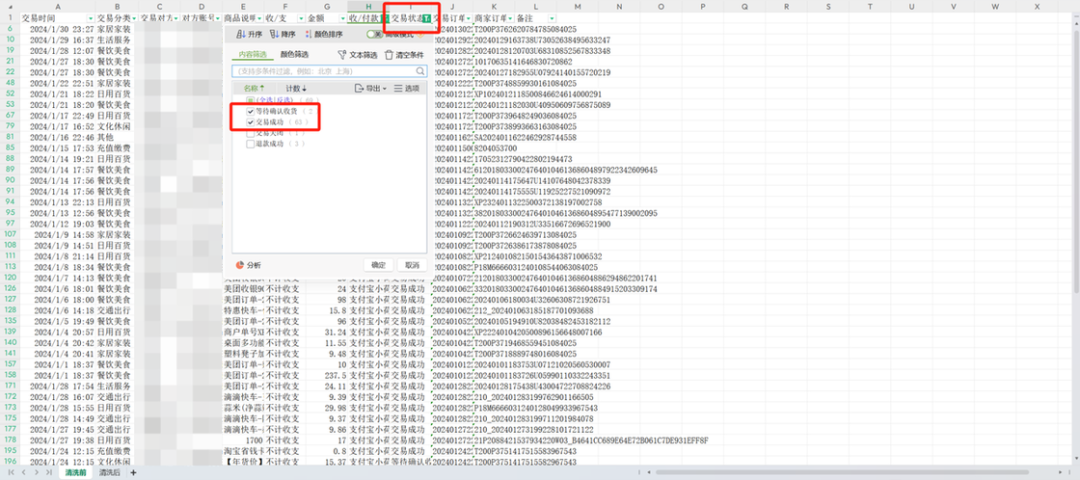Add a new sheet with plus icon
The width and height of the screenshot is (1080, 480).
[x=134, y=472]
